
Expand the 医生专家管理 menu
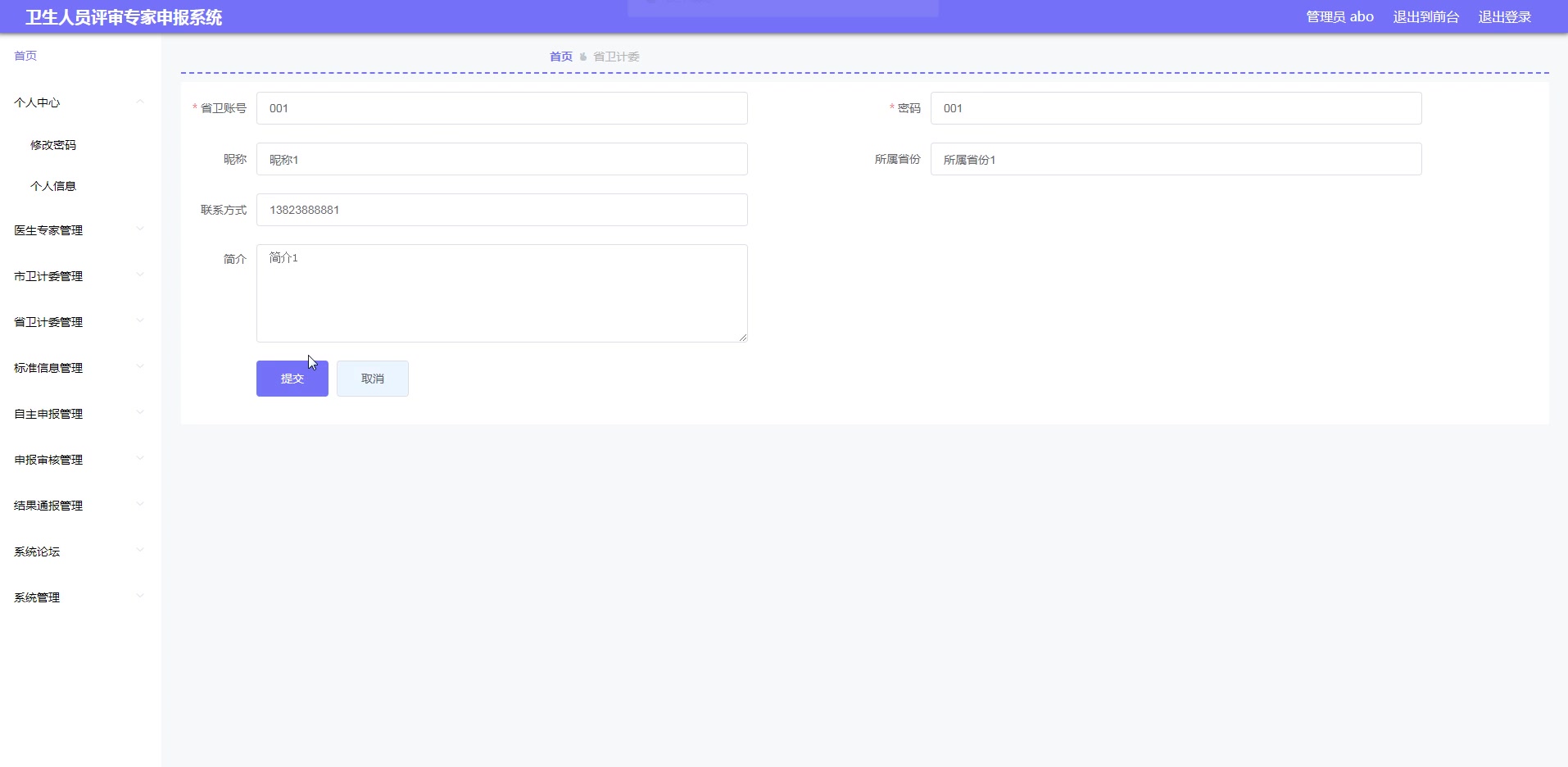tap(79, 230)
